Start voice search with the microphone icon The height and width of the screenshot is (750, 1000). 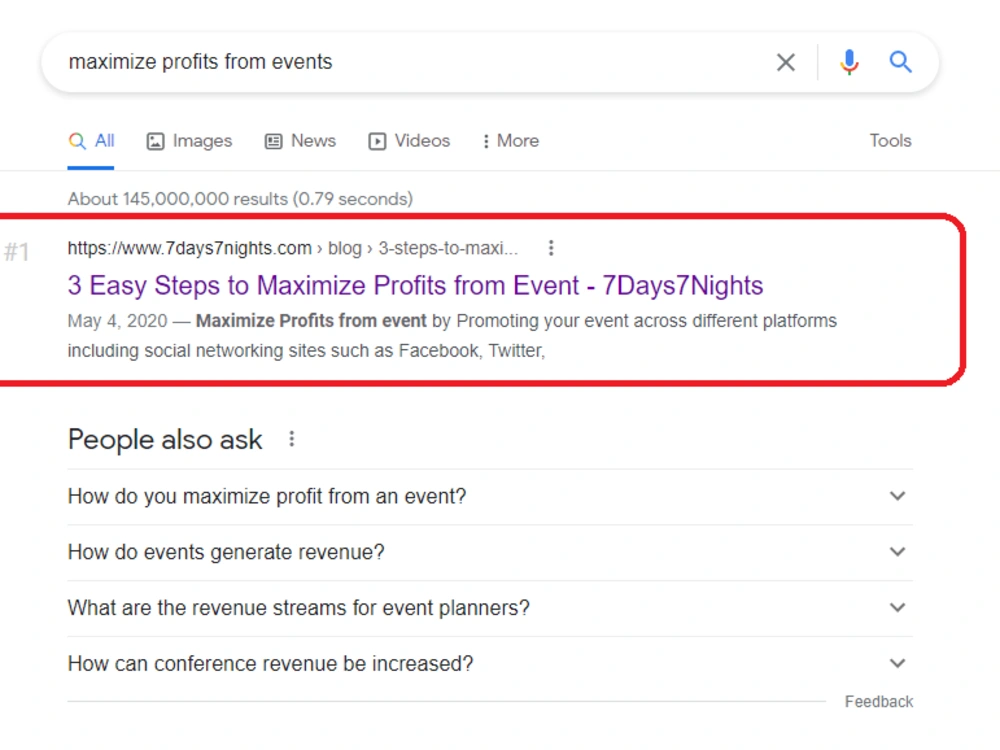[849, 62]
